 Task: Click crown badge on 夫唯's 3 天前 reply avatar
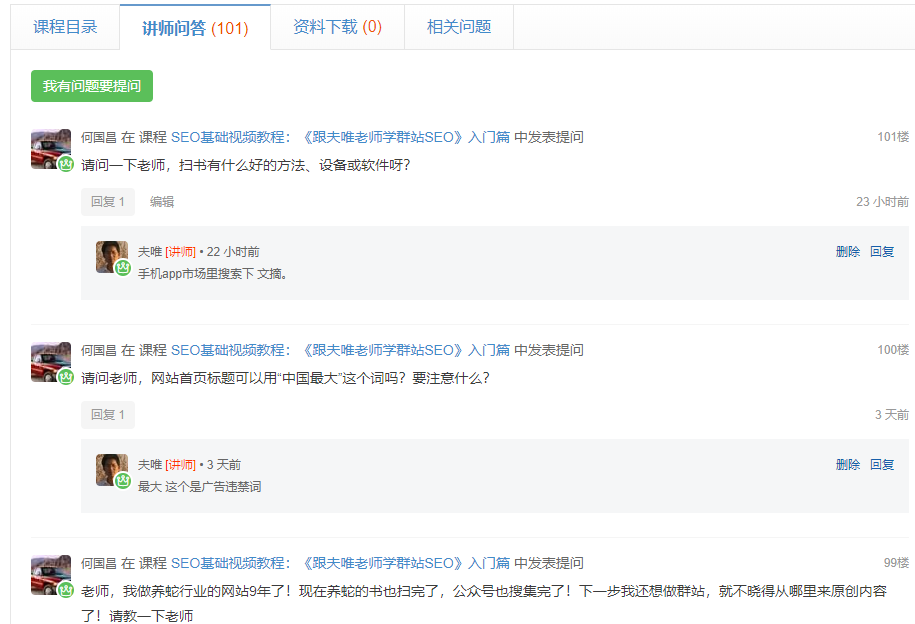coord(123,481)
